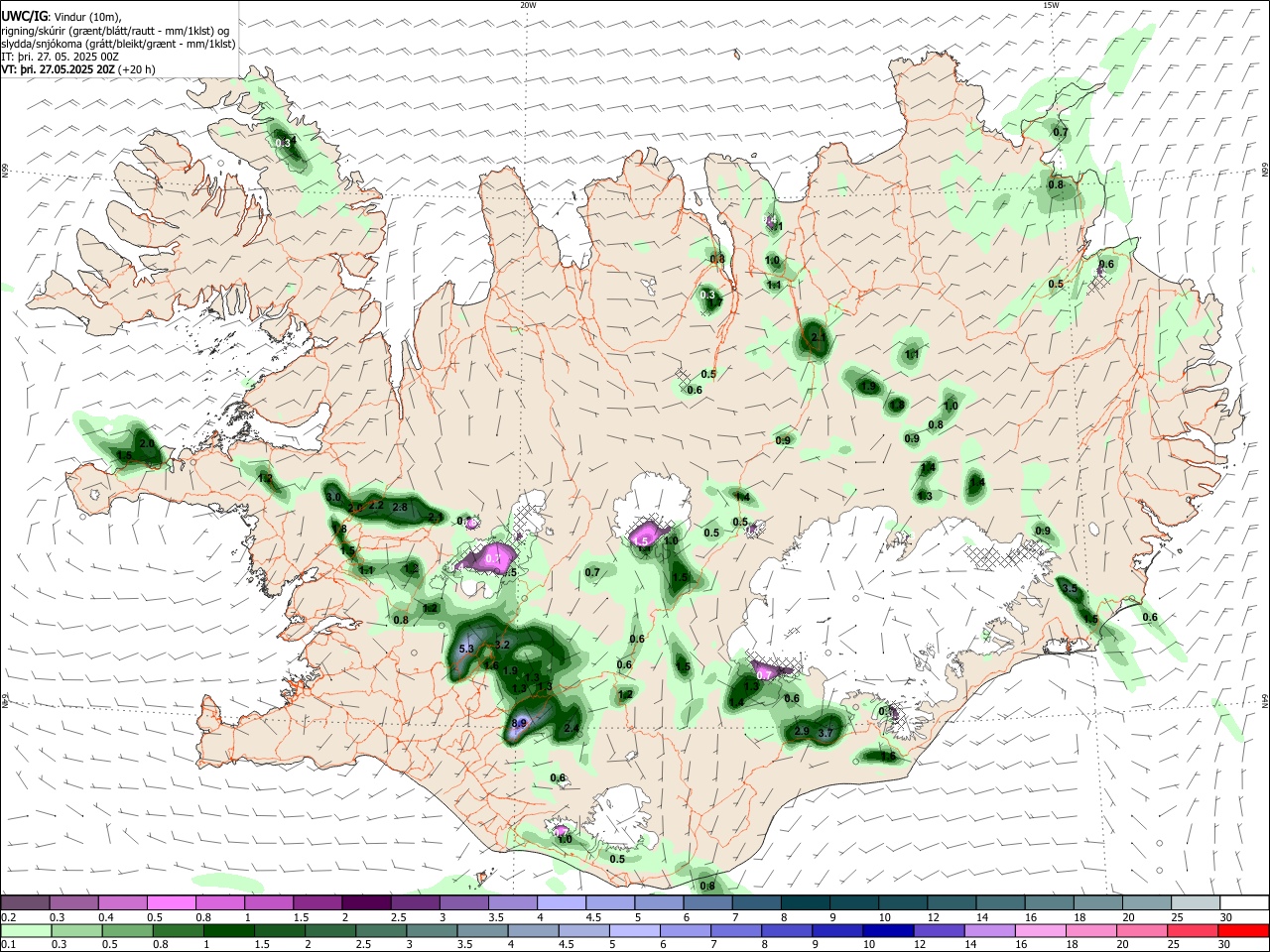The image size is (1270, 952).
Task: Click the 2.8 precipitation value on the map
Action: point(400,507)
